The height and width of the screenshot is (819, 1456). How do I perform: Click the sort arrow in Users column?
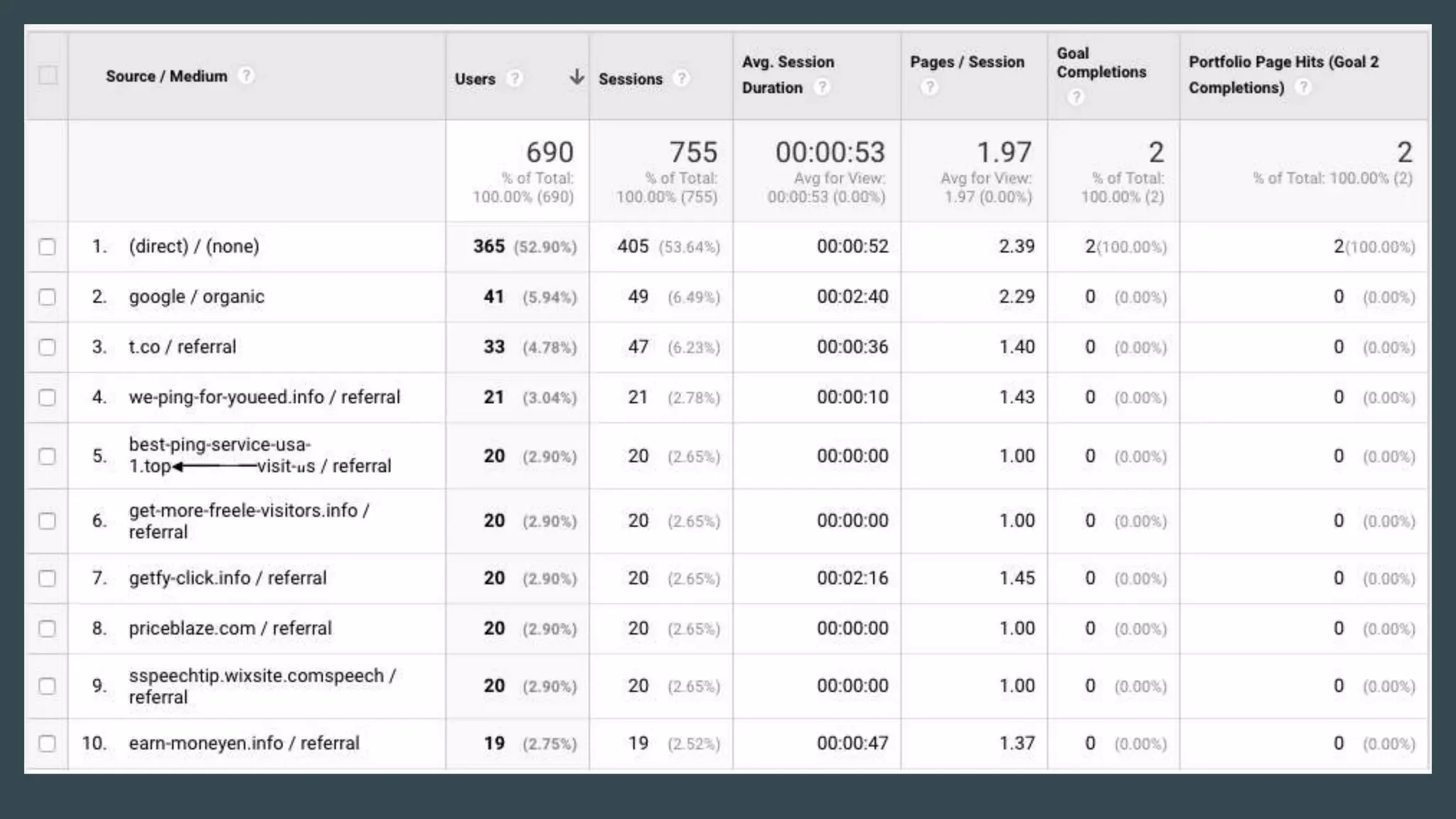click(x=577, y=77)
